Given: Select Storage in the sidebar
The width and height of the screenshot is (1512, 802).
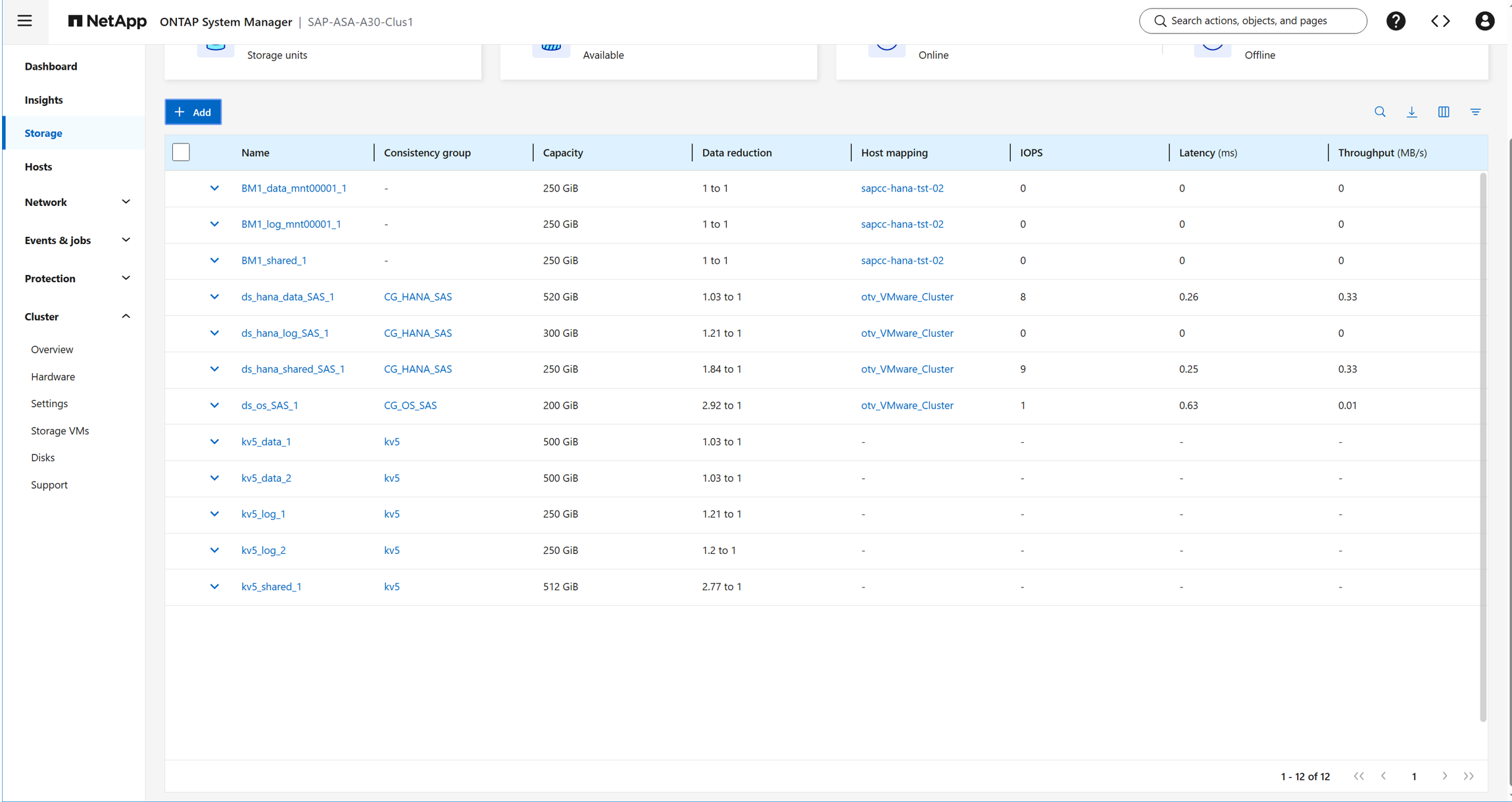Looking at the screenshot, I should (x=43, y=133).
